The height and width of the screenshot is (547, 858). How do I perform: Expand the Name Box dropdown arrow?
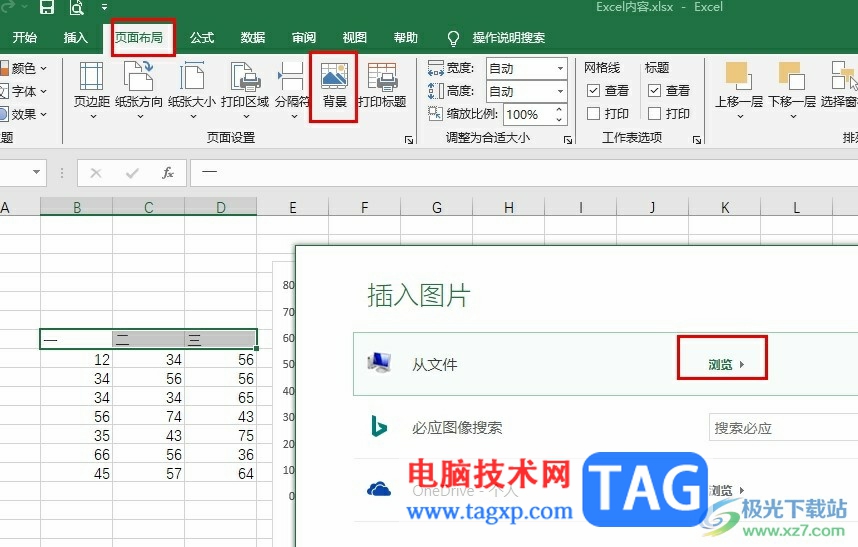pyautogui.click(x=36, y=172)
